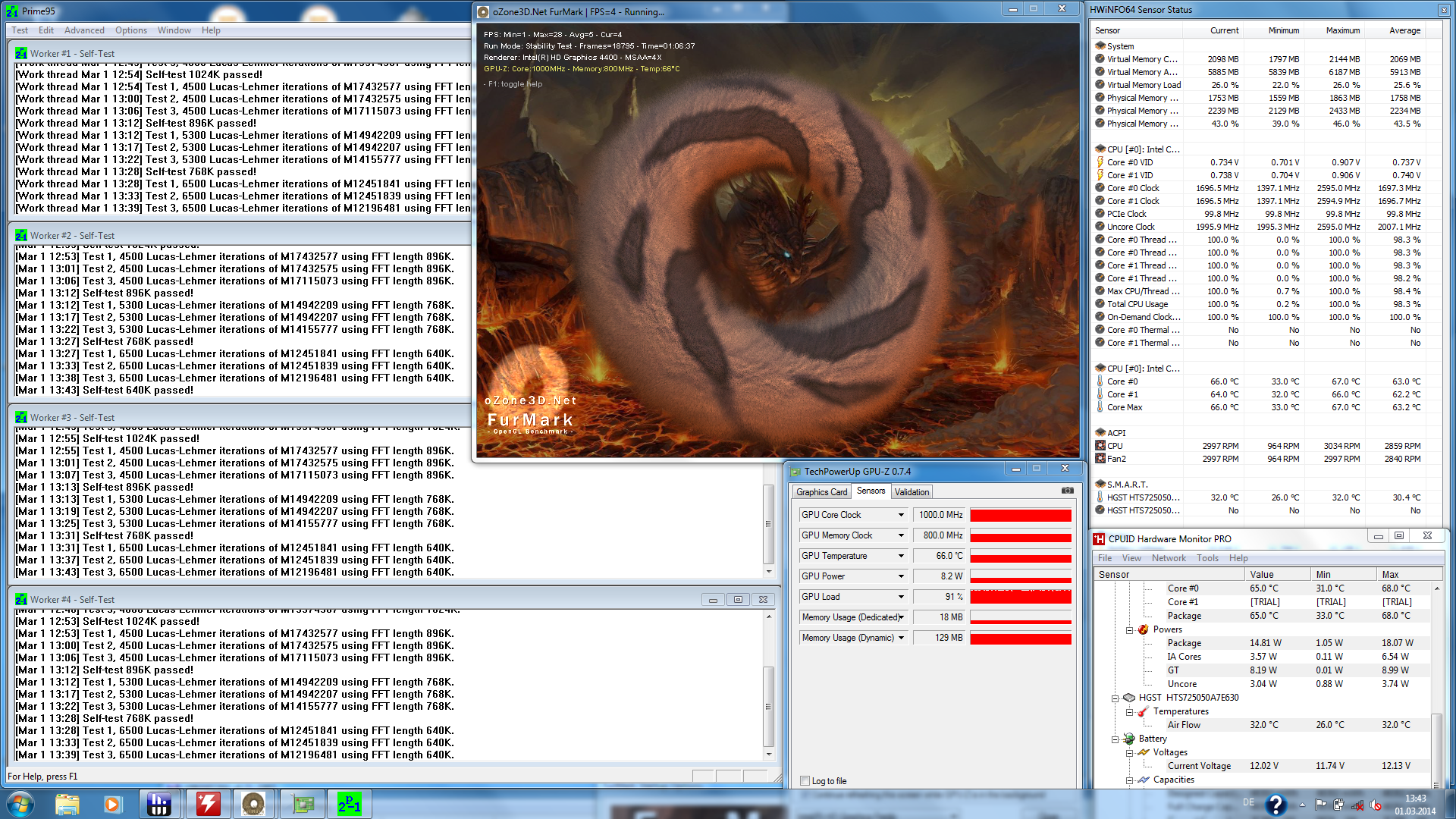Open DE language bar indicator
This screenshot has width=1456, height=819.
point(1249,802)
